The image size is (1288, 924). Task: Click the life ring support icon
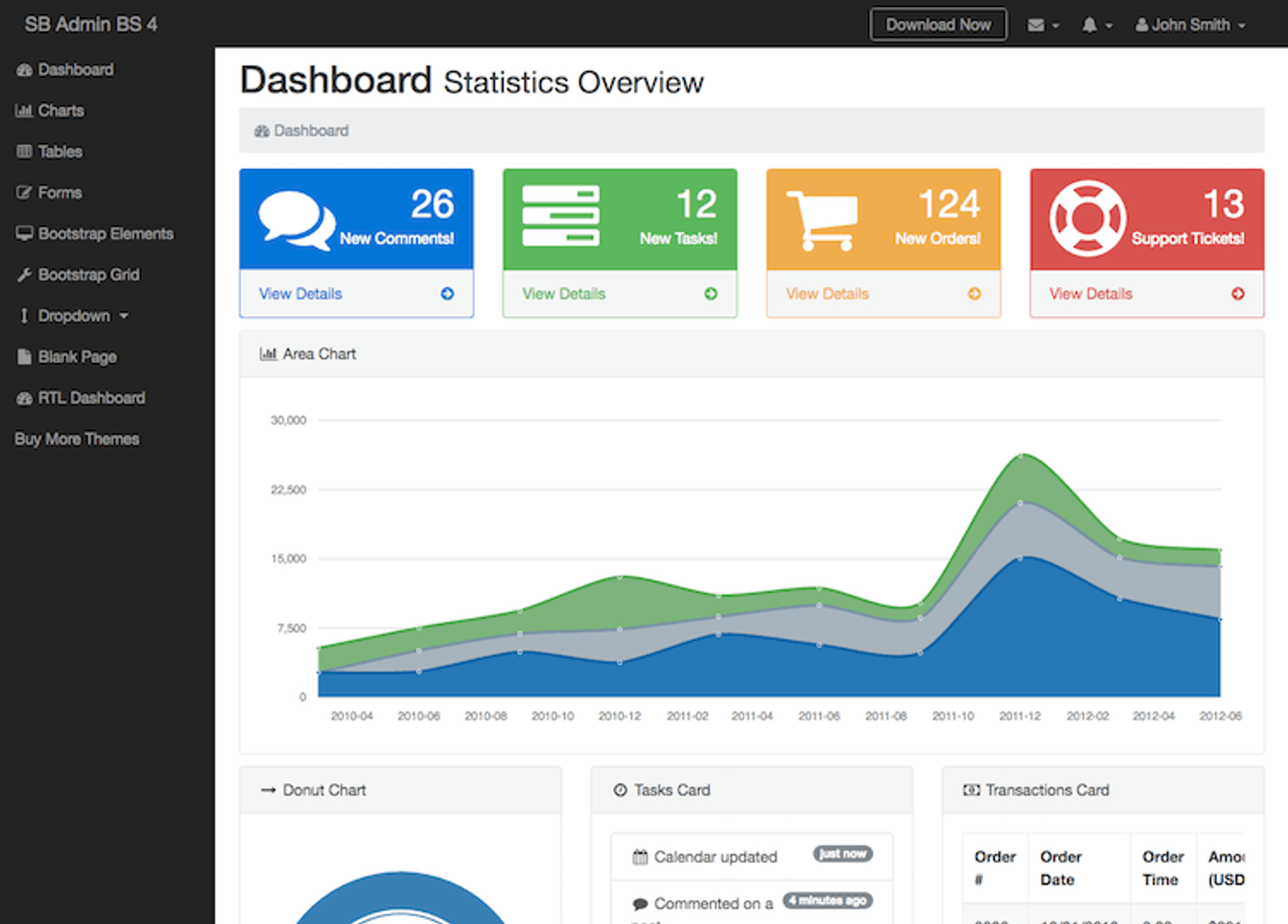(1088, 218)
